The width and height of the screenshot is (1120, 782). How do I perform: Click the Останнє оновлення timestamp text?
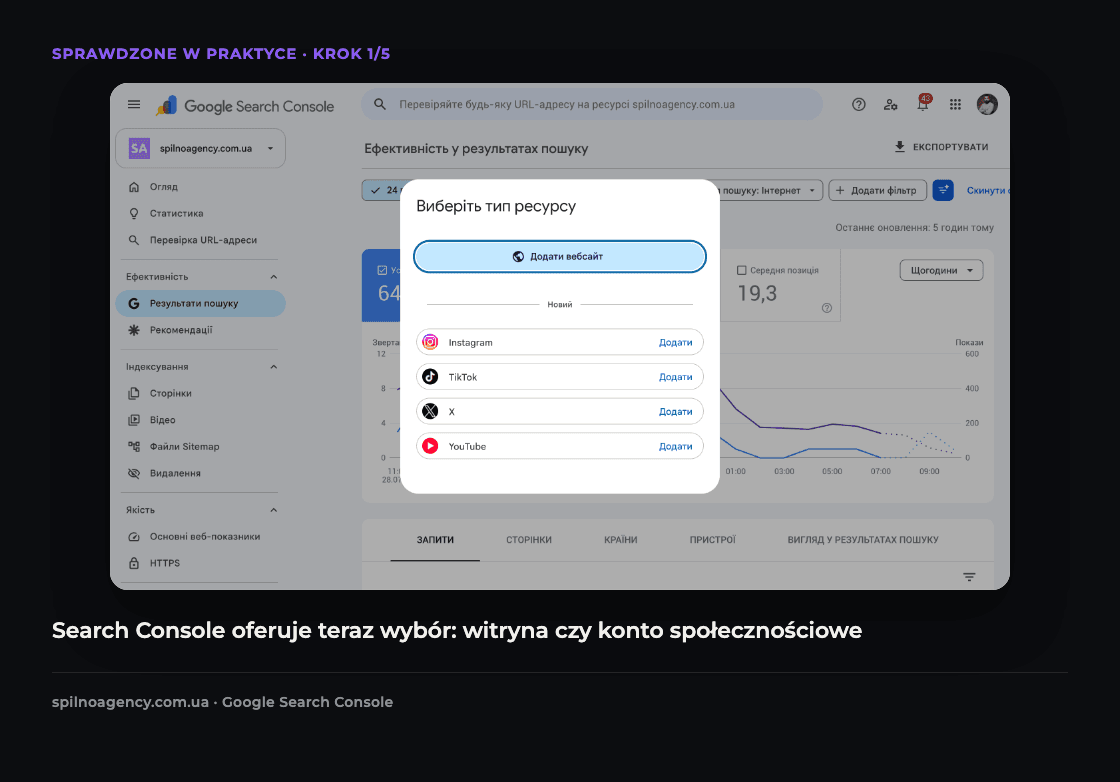(x=914, y=227)
